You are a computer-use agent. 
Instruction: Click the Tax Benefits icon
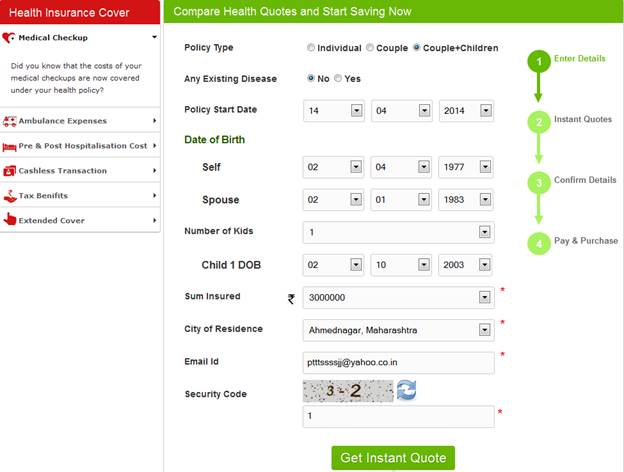click(10, 196)
